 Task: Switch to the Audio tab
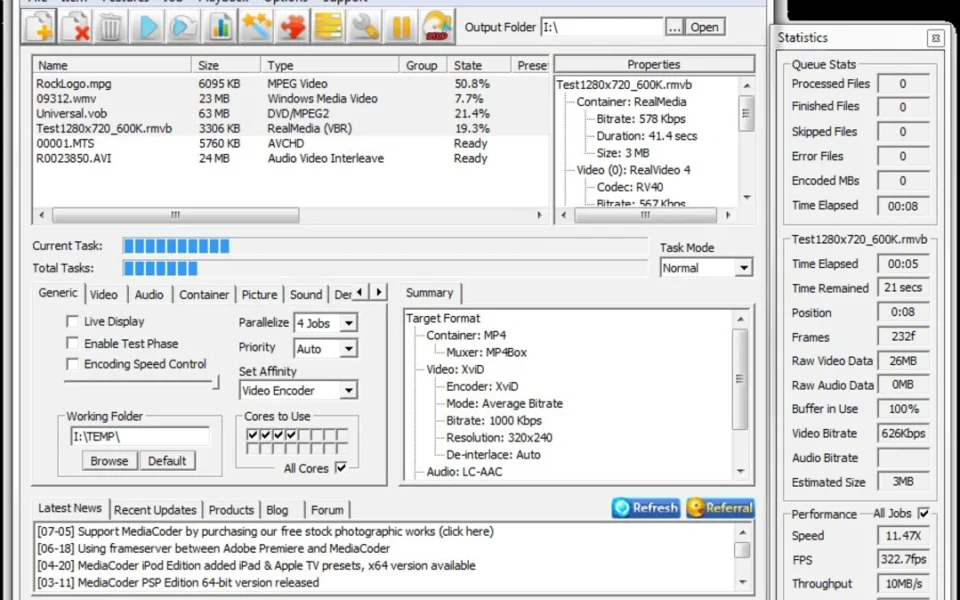(x=149, y=294)
